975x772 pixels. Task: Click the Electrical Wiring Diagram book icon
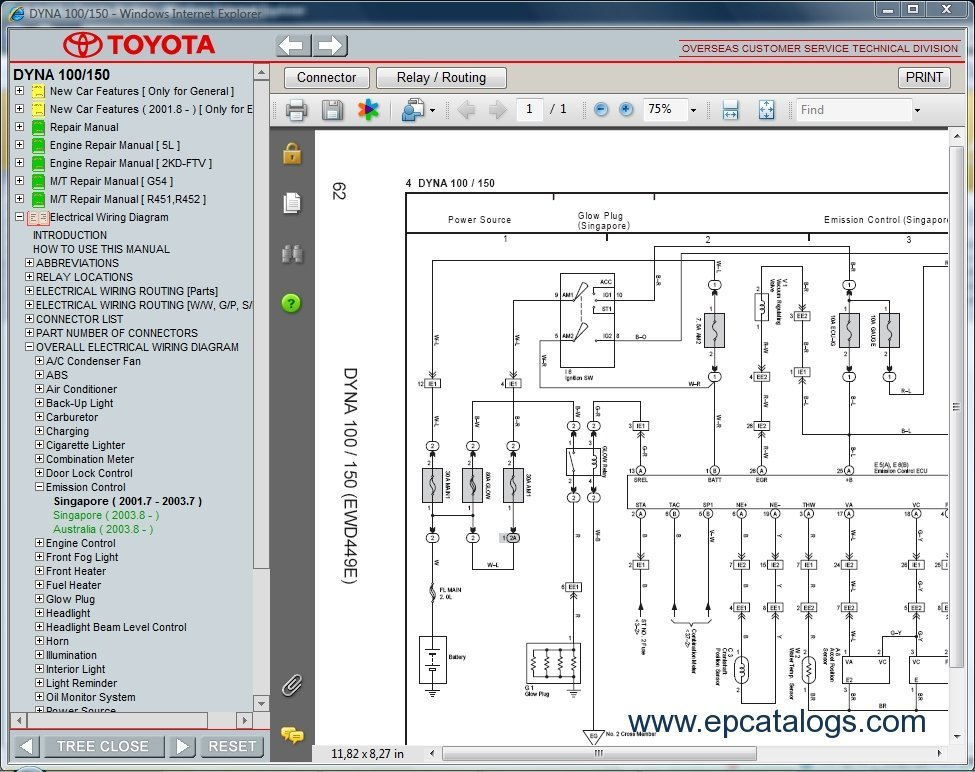[x=38, y=218]
